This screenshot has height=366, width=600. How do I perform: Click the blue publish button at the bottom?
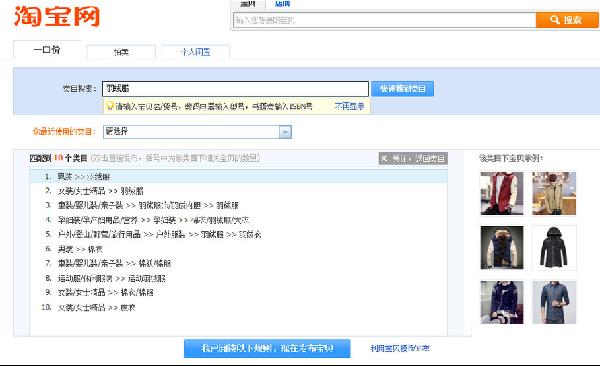pos(267,348)
